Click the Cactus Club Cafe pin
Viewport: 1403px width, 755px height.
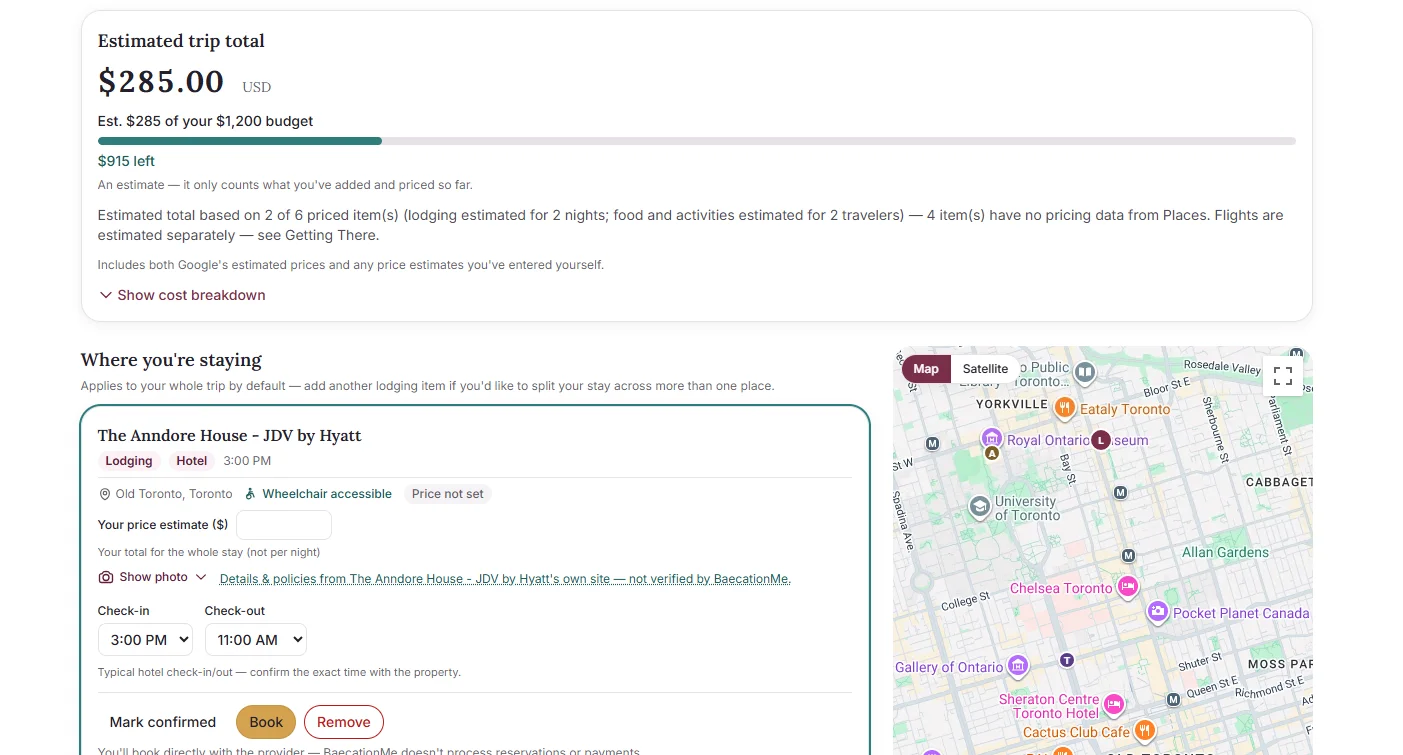pos(1145,731)
